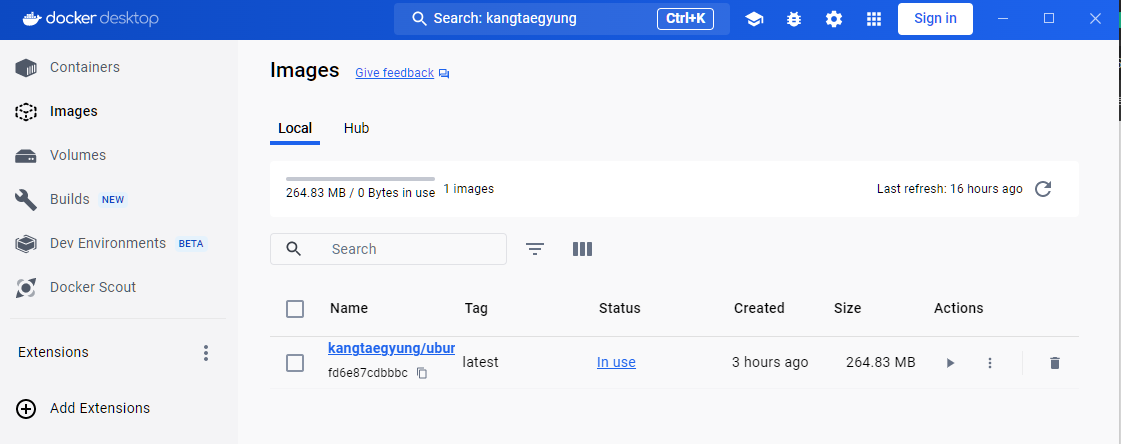Maximize the Docker Desktop window
Screen dimensions: 1121x444
(x=1049, y=19)
